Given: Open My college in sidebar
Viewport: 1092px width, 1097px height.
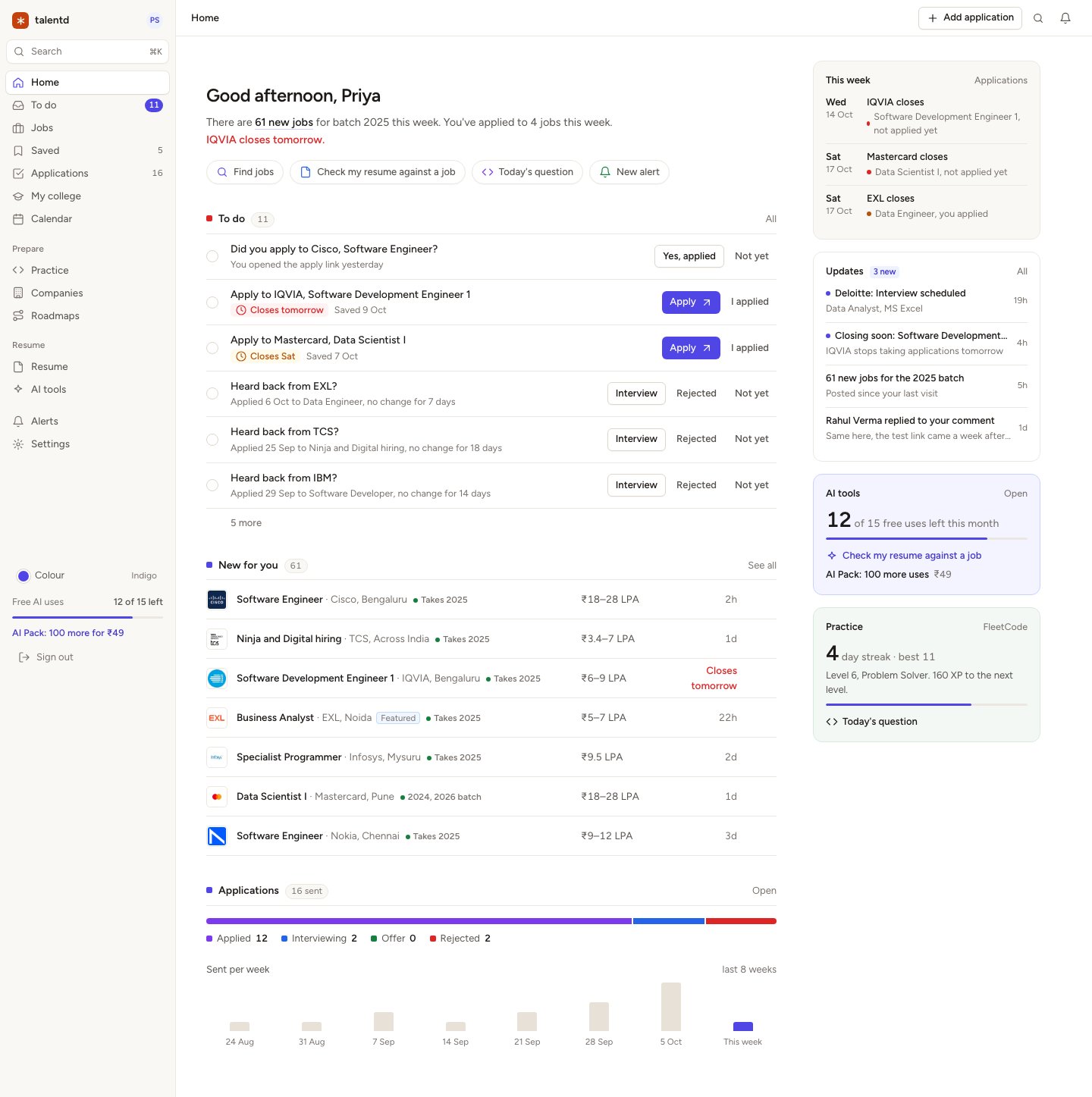Looking at the screenshot, I should [87, 196].
